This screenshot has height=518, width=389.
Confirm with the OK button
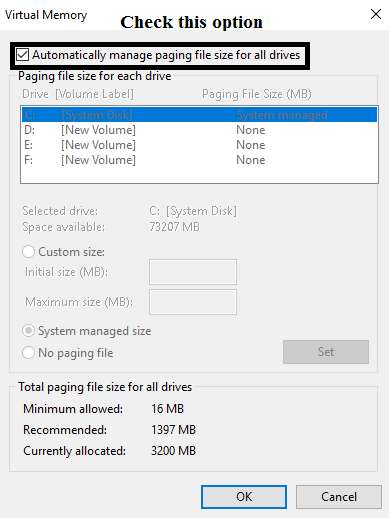tap(244, 497)
